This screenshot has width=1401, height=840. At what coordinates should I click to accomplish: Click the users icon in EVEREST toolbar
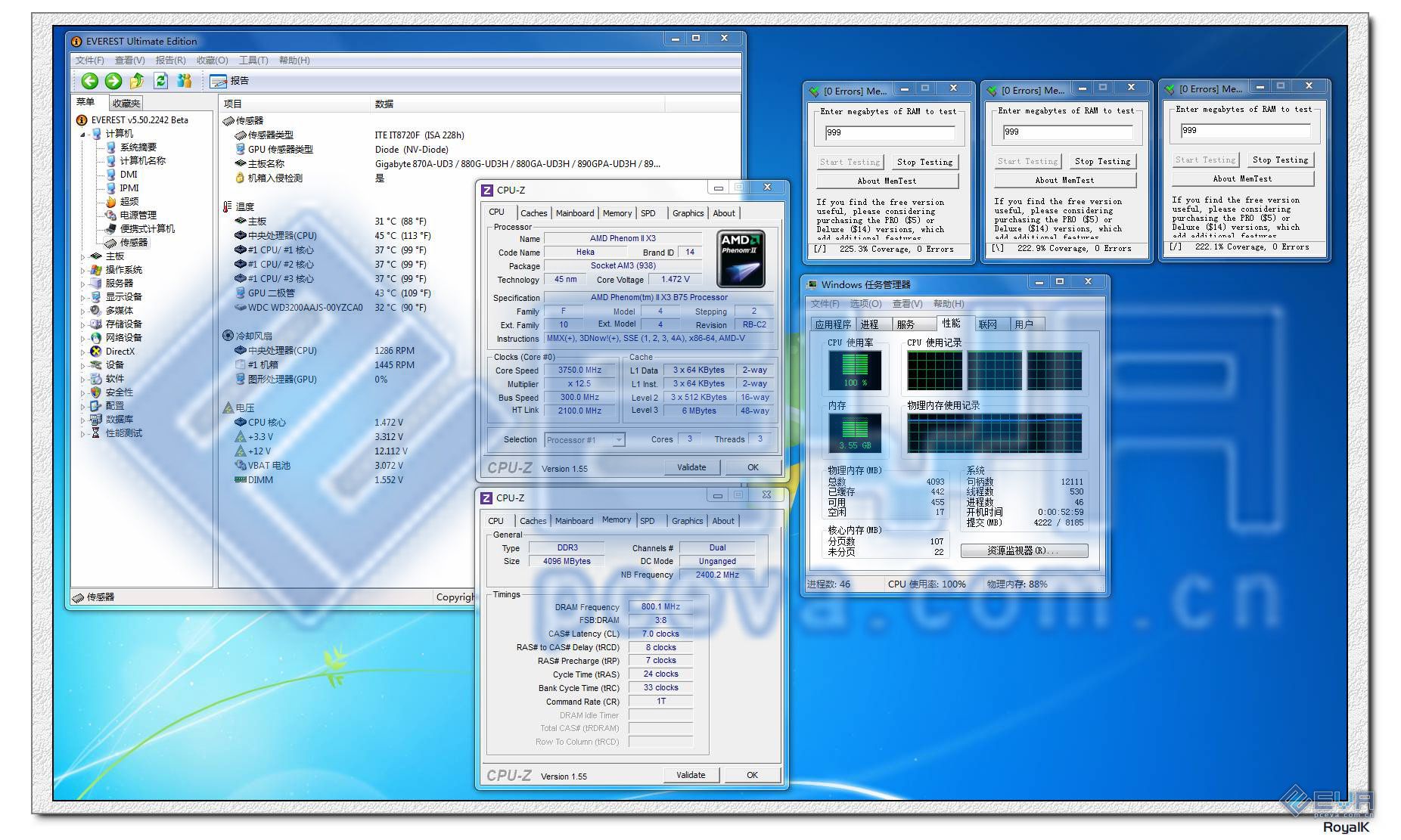point(184,80)
